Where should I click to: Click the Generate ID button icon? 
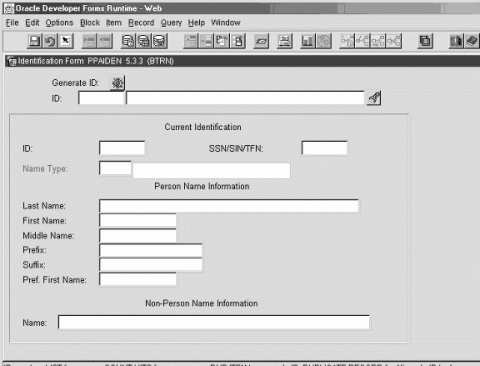(117, 83)
